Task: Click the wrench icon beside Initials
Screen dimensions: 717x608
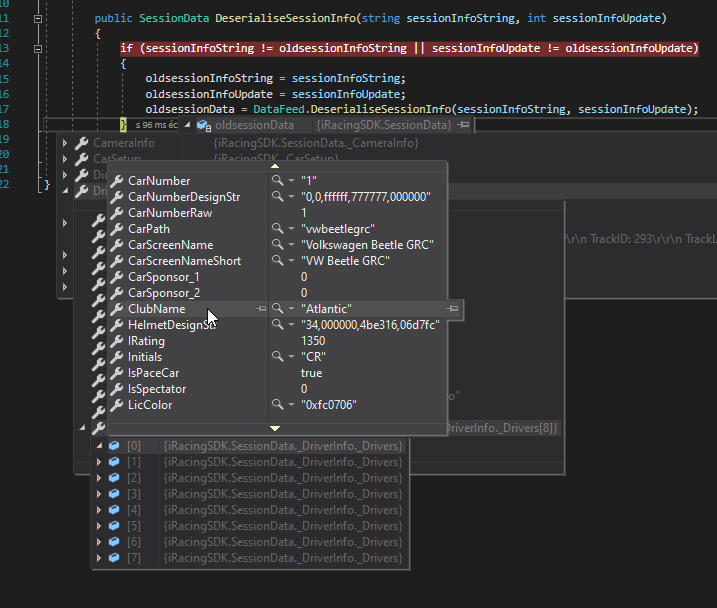Action: click(117, 357)
